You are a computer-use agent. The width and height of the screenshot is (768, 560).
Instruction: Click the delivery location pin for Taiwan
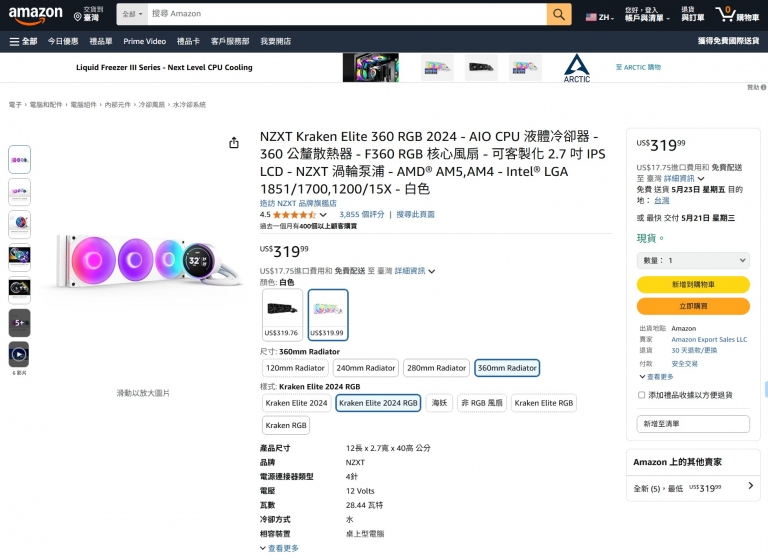[x=77, y=17]
